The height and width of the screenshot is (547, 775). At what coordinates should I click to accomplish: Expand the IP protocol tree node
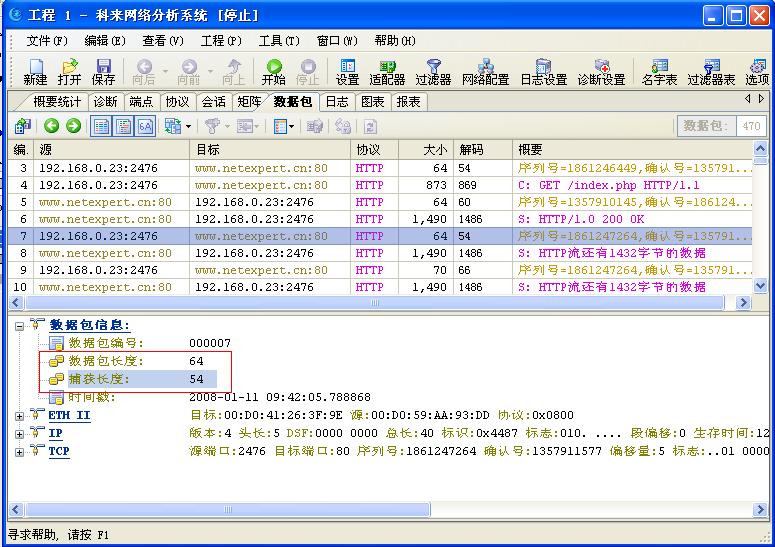(x=21, y=433)
